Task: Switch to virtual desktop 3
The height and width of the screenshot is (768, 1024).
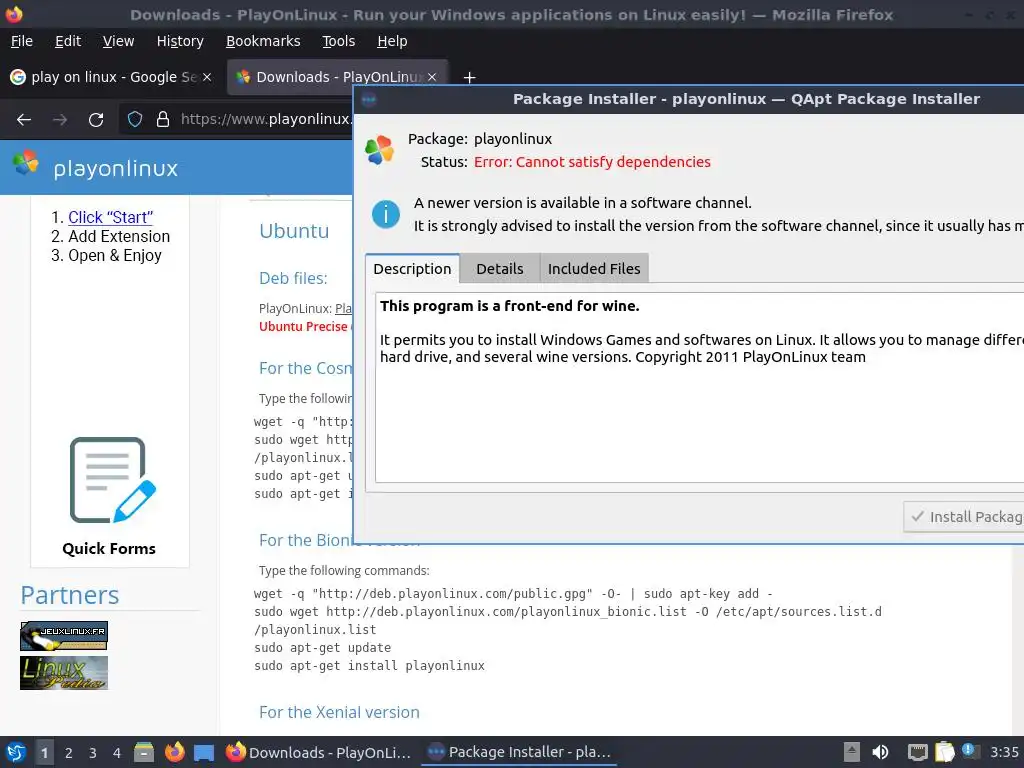Action: coord(93,752)
